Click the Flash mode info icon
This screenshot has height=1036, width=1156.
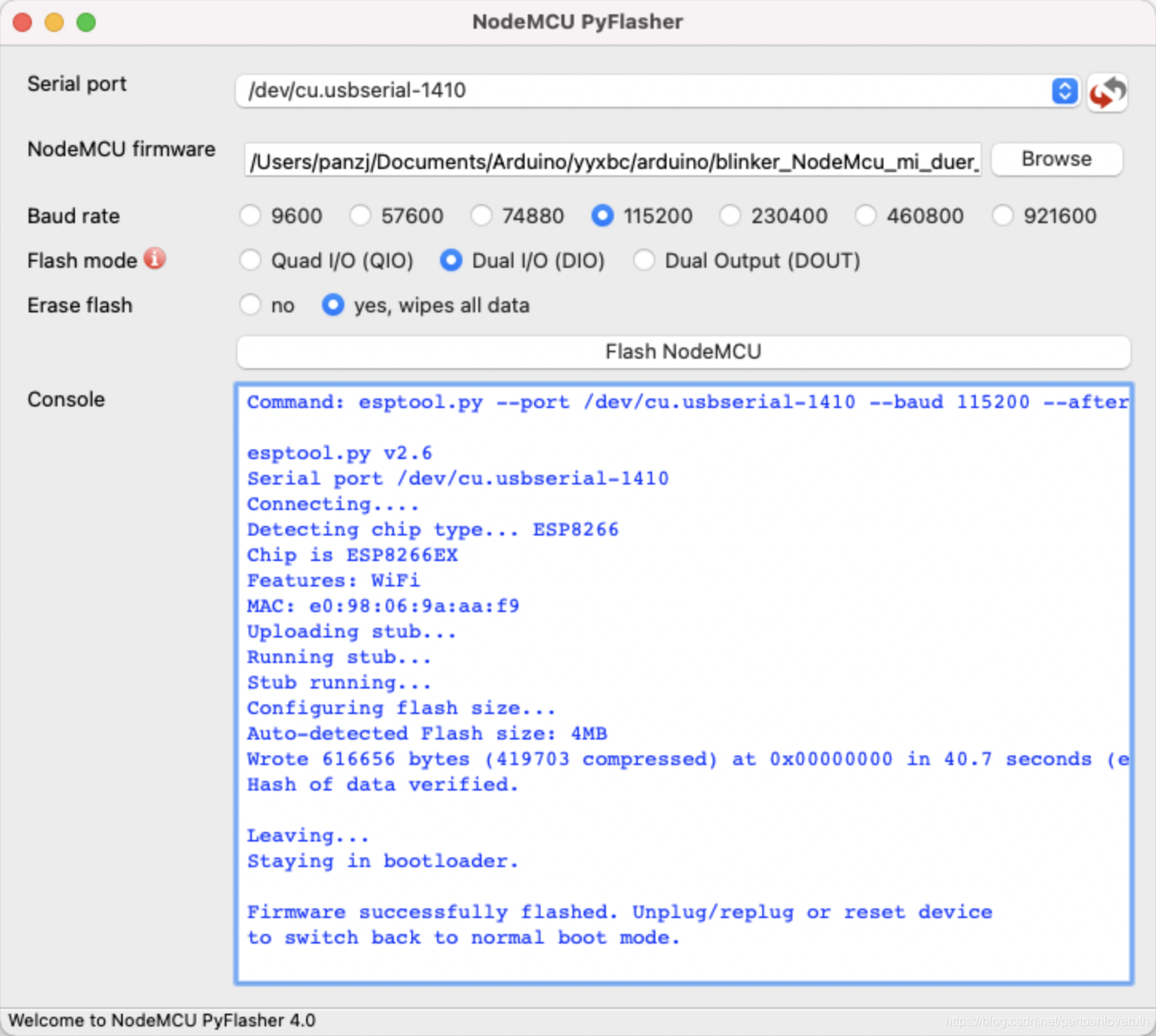155,259
